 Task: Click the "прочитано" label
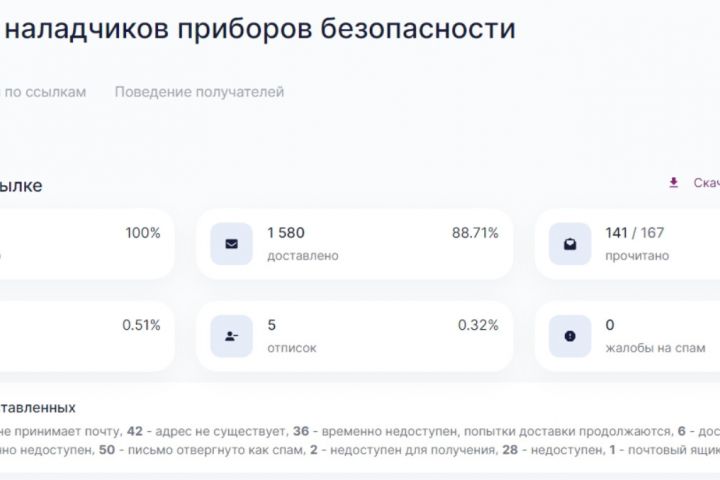[637, 256]
